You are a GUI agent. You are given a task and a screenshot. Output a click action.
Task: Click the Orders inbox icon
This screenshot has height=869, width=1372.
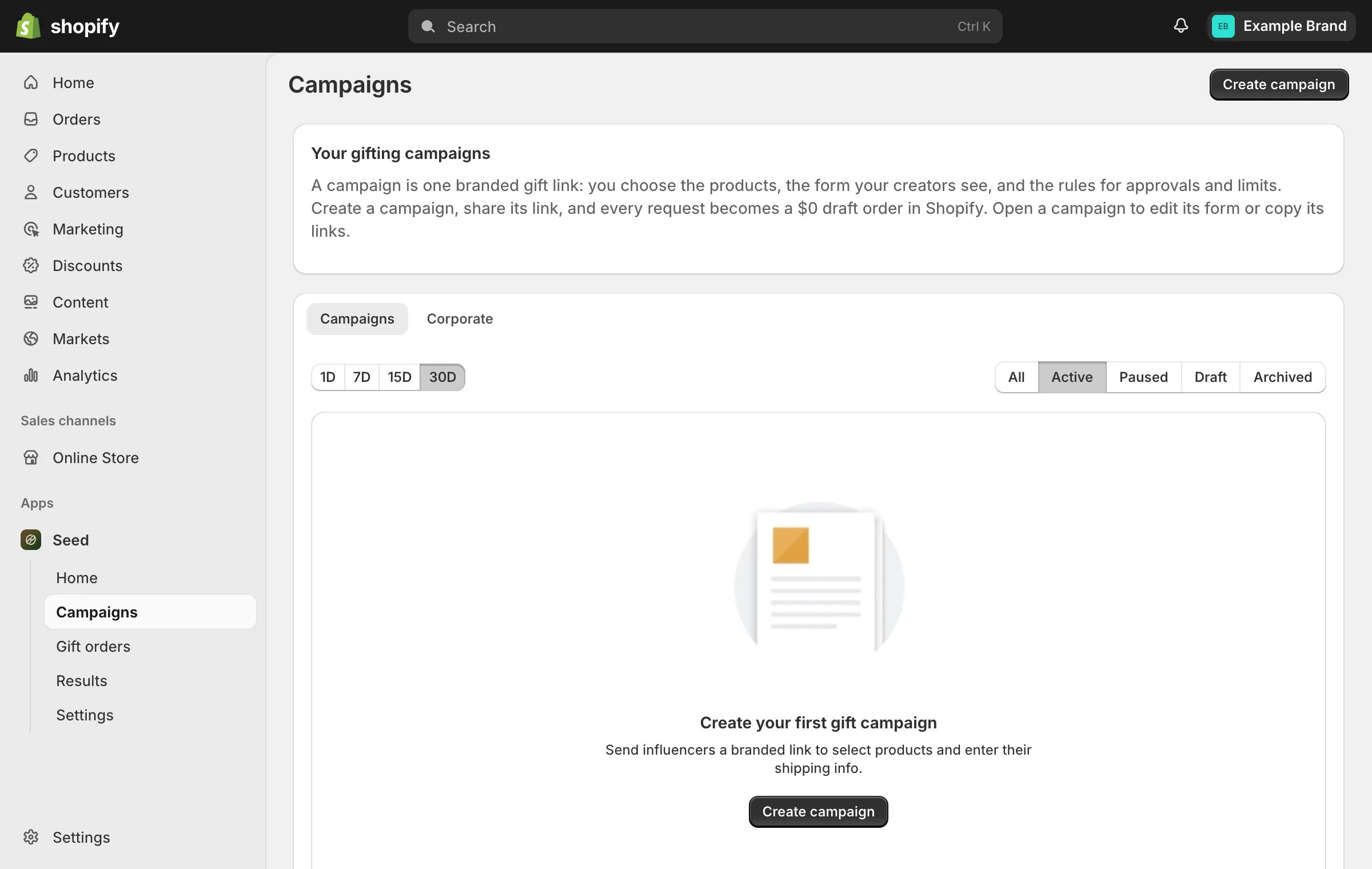point(31,119)
